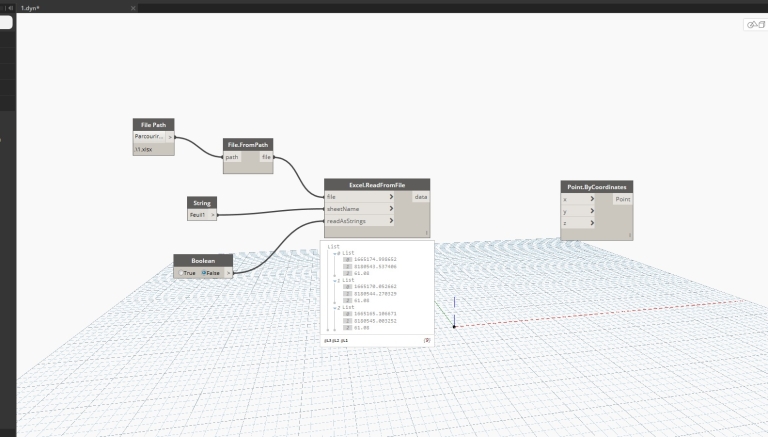Collapse the library sidebar with the arrow icon
Screen dimensions: 768x437
[x=10, y=8]
